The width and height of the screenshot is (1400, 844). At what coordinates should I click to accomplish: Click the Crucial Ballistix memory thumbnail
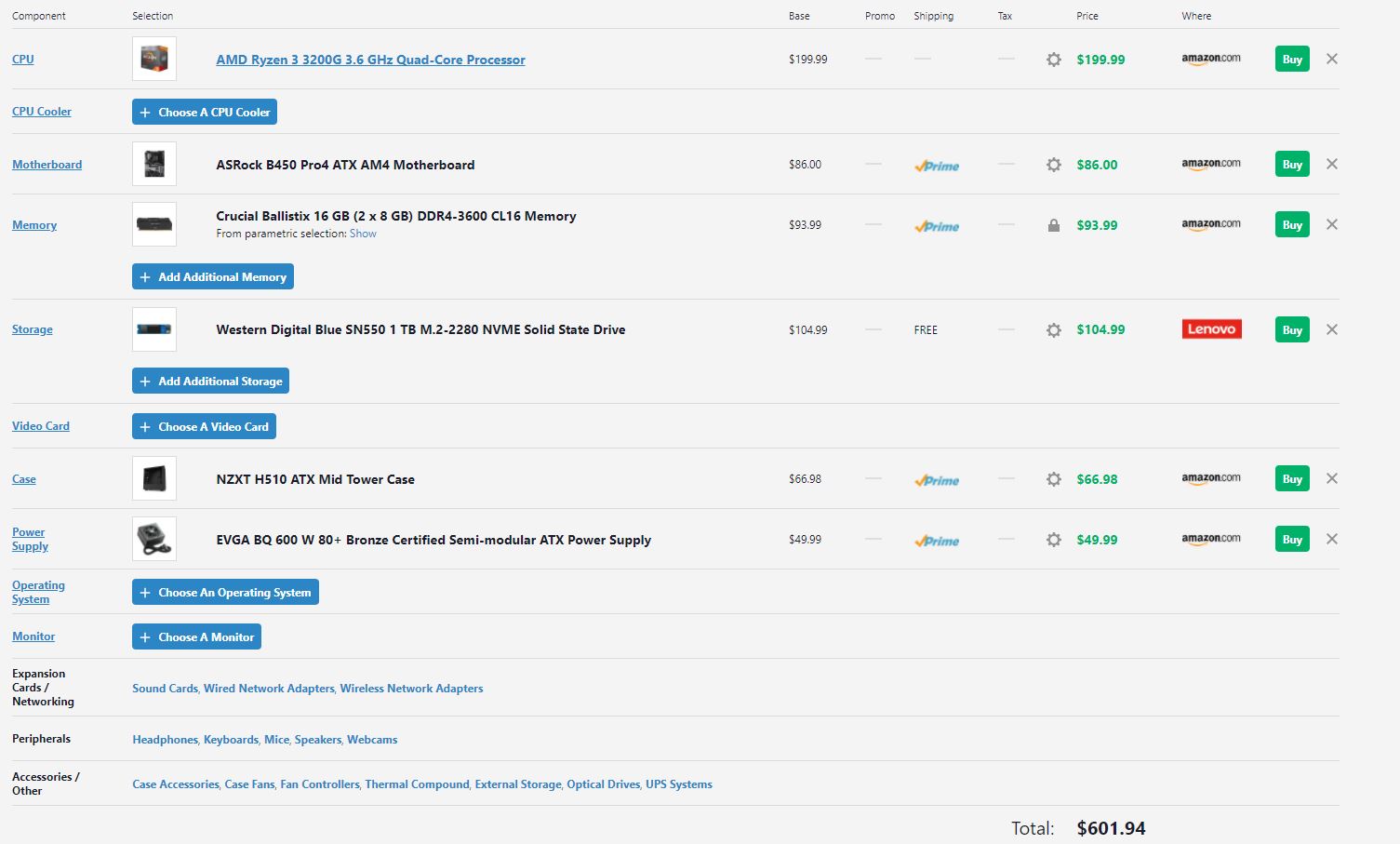point(154,224)
